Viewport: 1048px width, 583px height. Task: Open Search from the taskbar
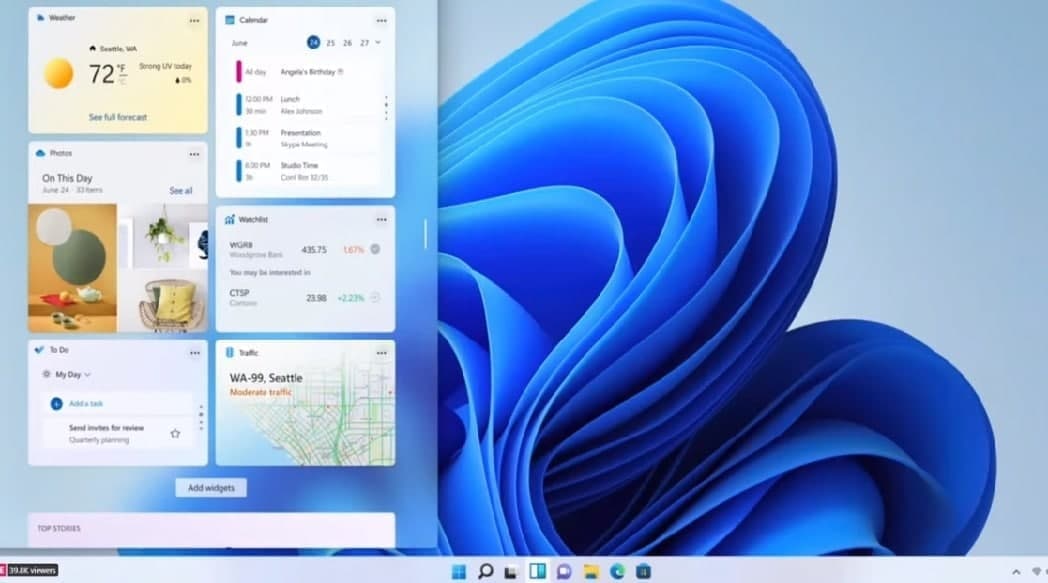[486, 571]
